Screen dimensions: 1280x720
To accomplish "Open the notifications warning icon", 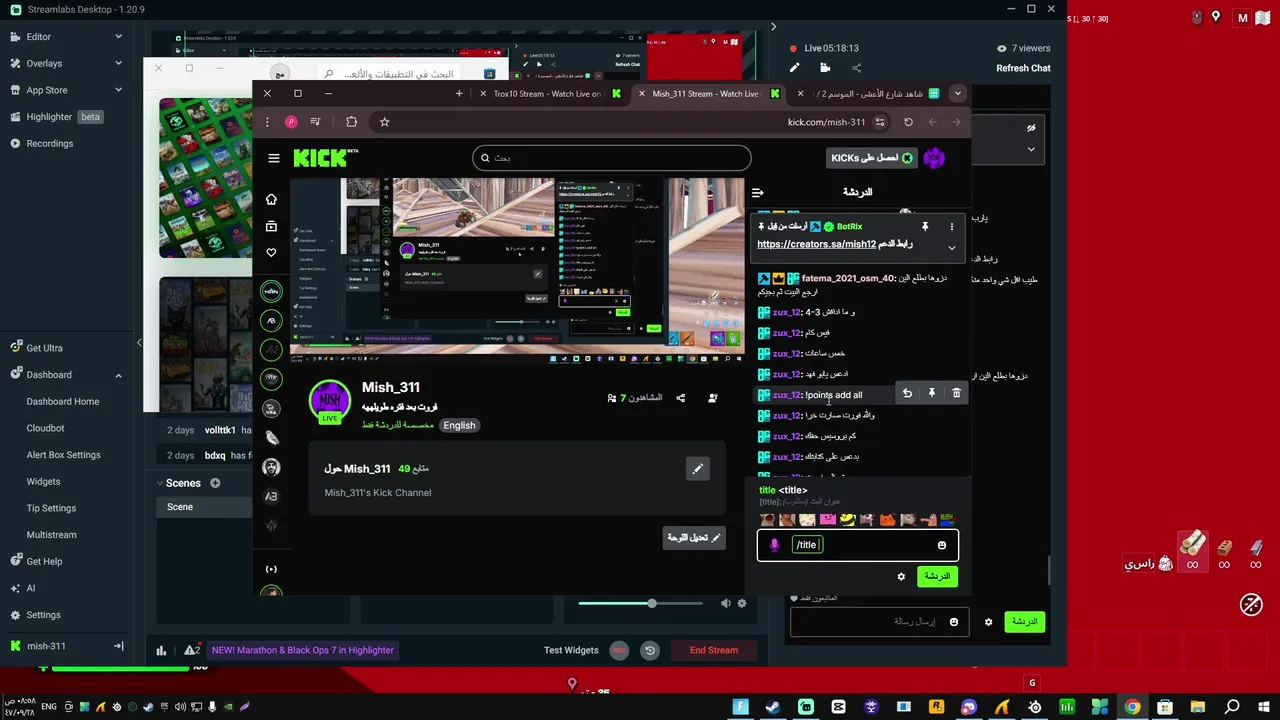I will pyautogui.click(x=192, y=650).
